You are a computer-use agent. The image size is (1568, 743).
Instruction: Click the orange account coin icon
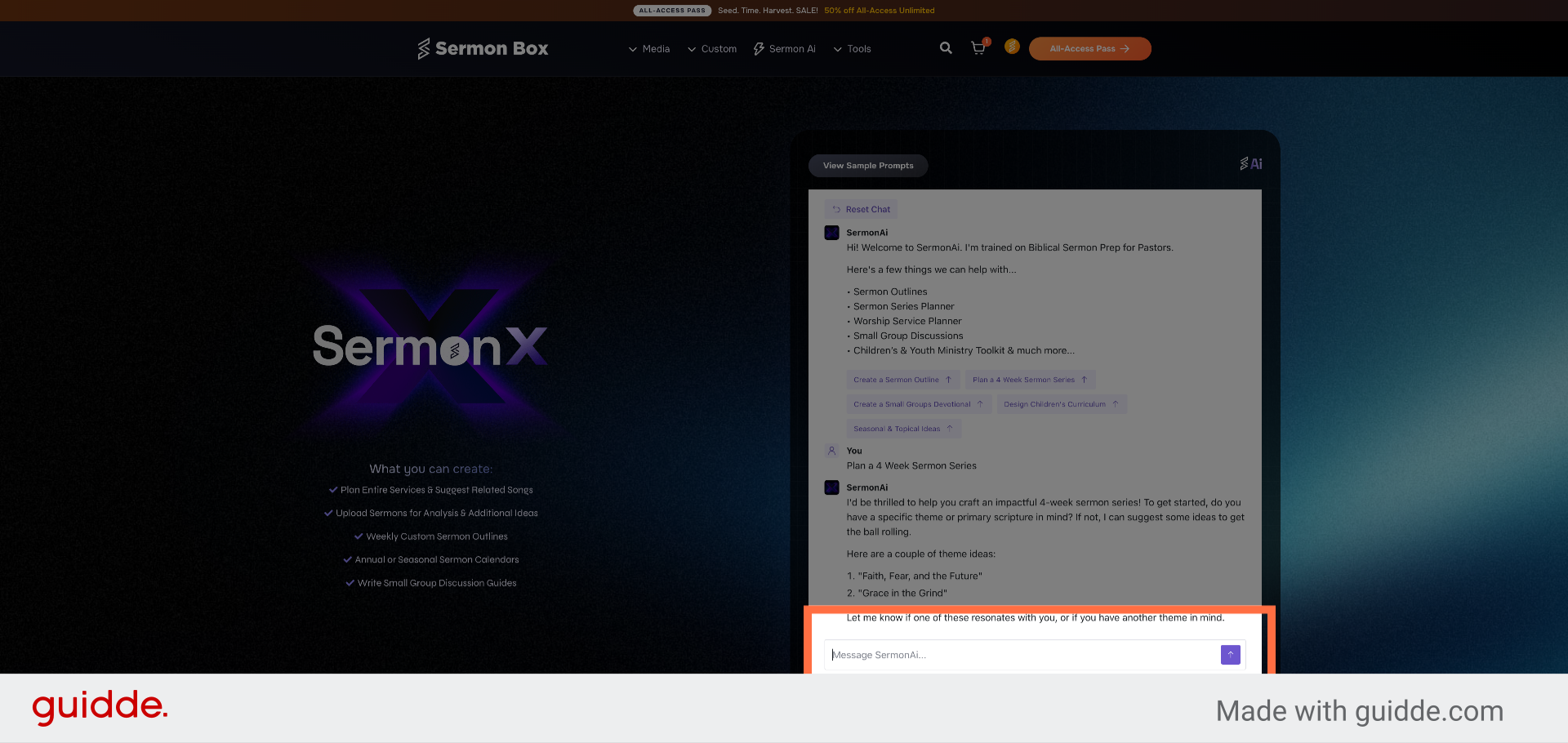pyautogui.click(x=1012, y=47)
